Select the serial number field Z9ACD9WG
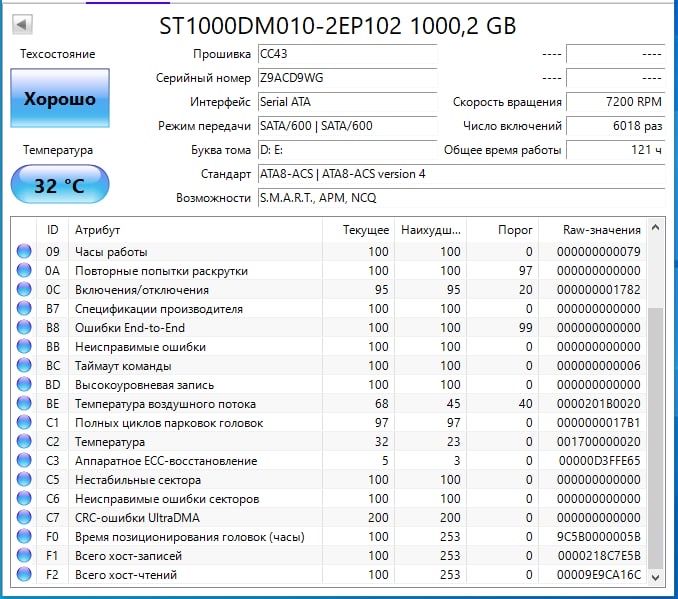This screenshot has height=599, width=678. point(348,78)
